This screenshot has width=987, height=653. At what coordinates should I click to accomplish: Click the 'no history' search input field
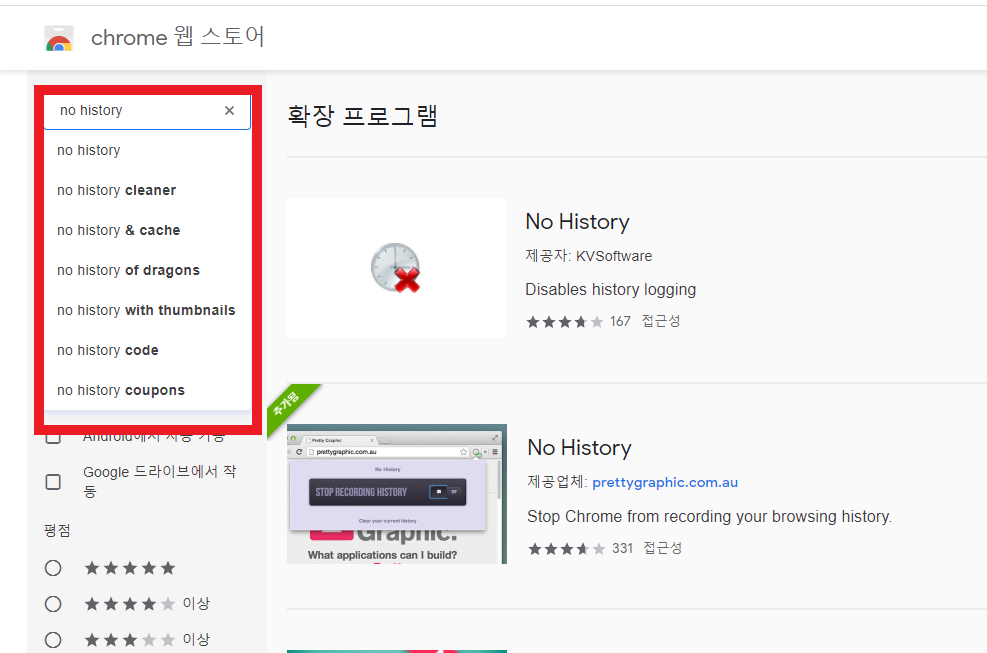(147, 112)
